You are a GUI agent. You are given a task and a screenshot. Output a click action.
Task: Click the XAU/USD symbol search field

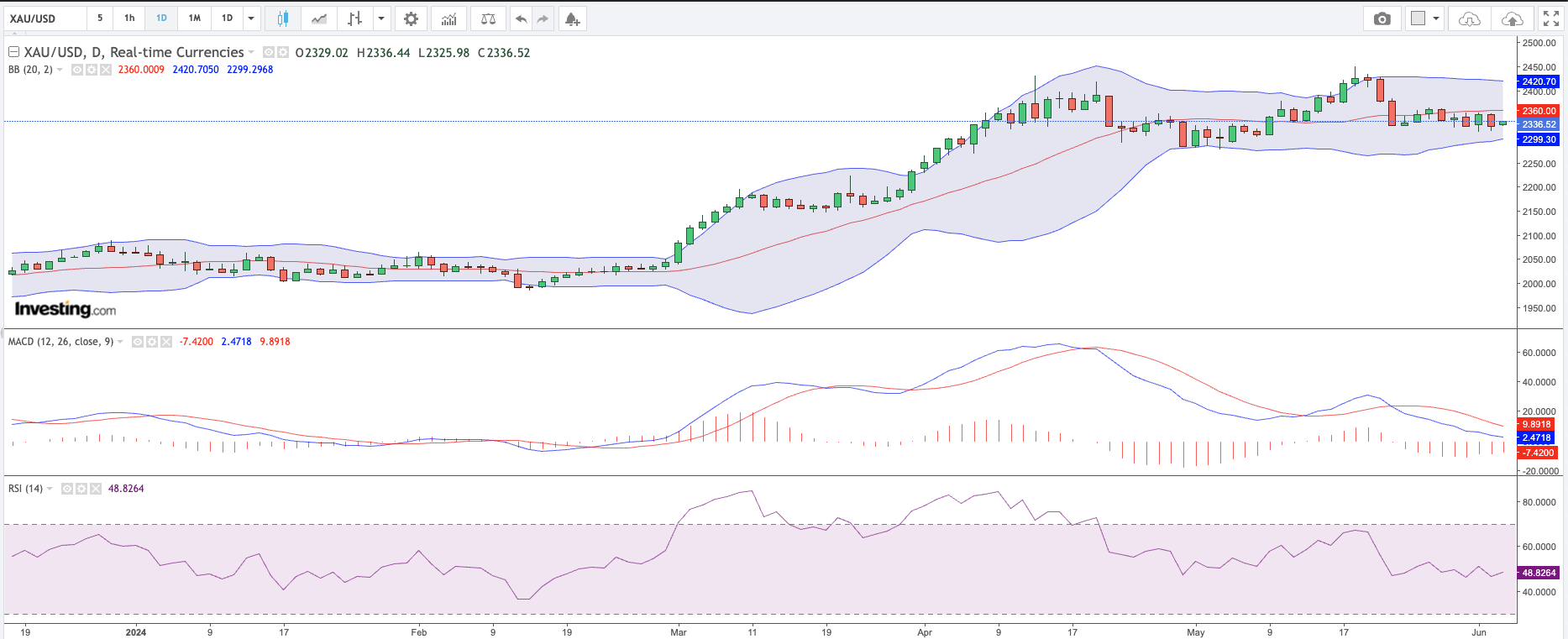[x=45, y=18]
